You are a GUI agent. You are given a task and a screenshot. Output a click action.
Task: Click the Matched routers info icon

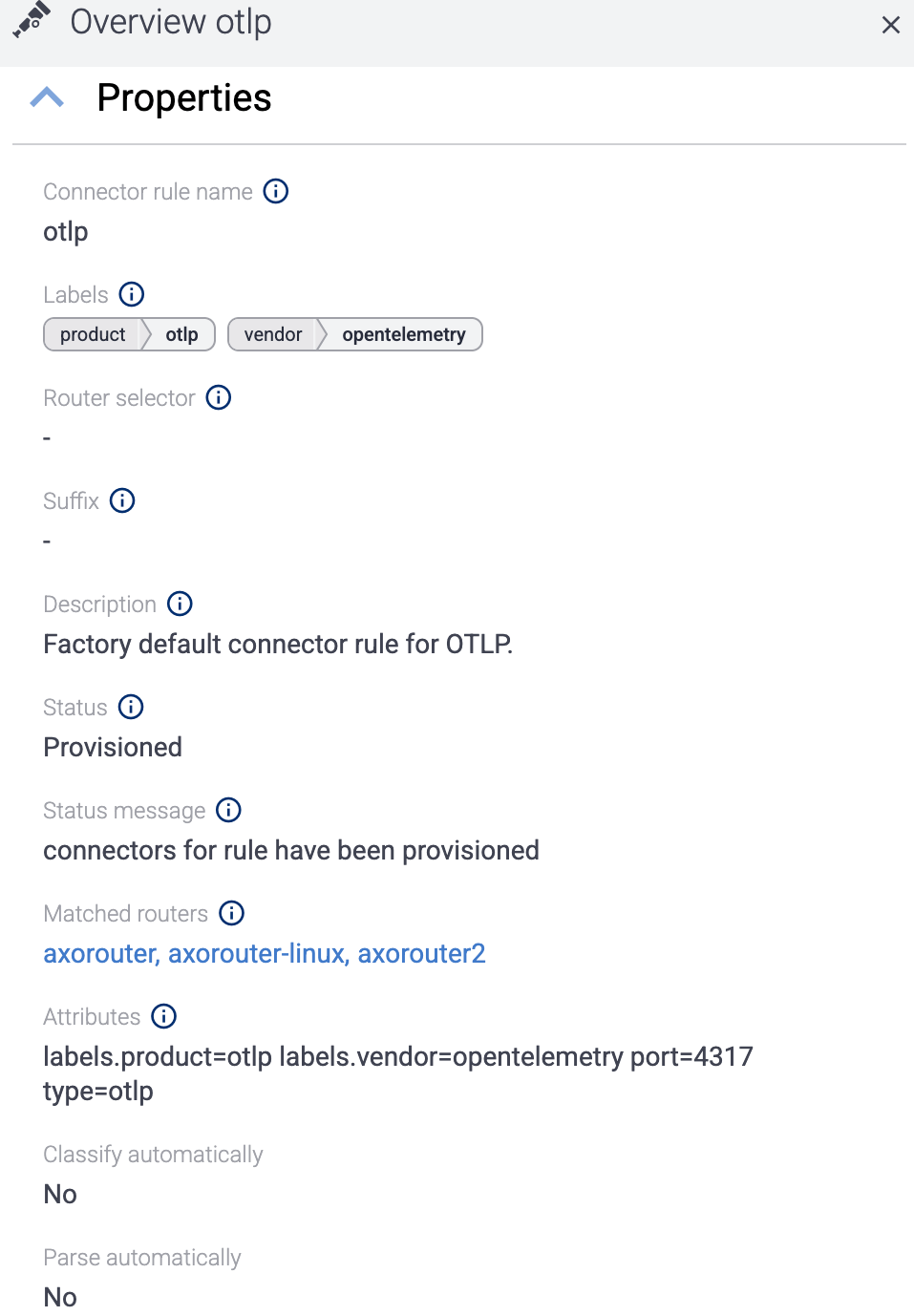[x=231, y=913]
